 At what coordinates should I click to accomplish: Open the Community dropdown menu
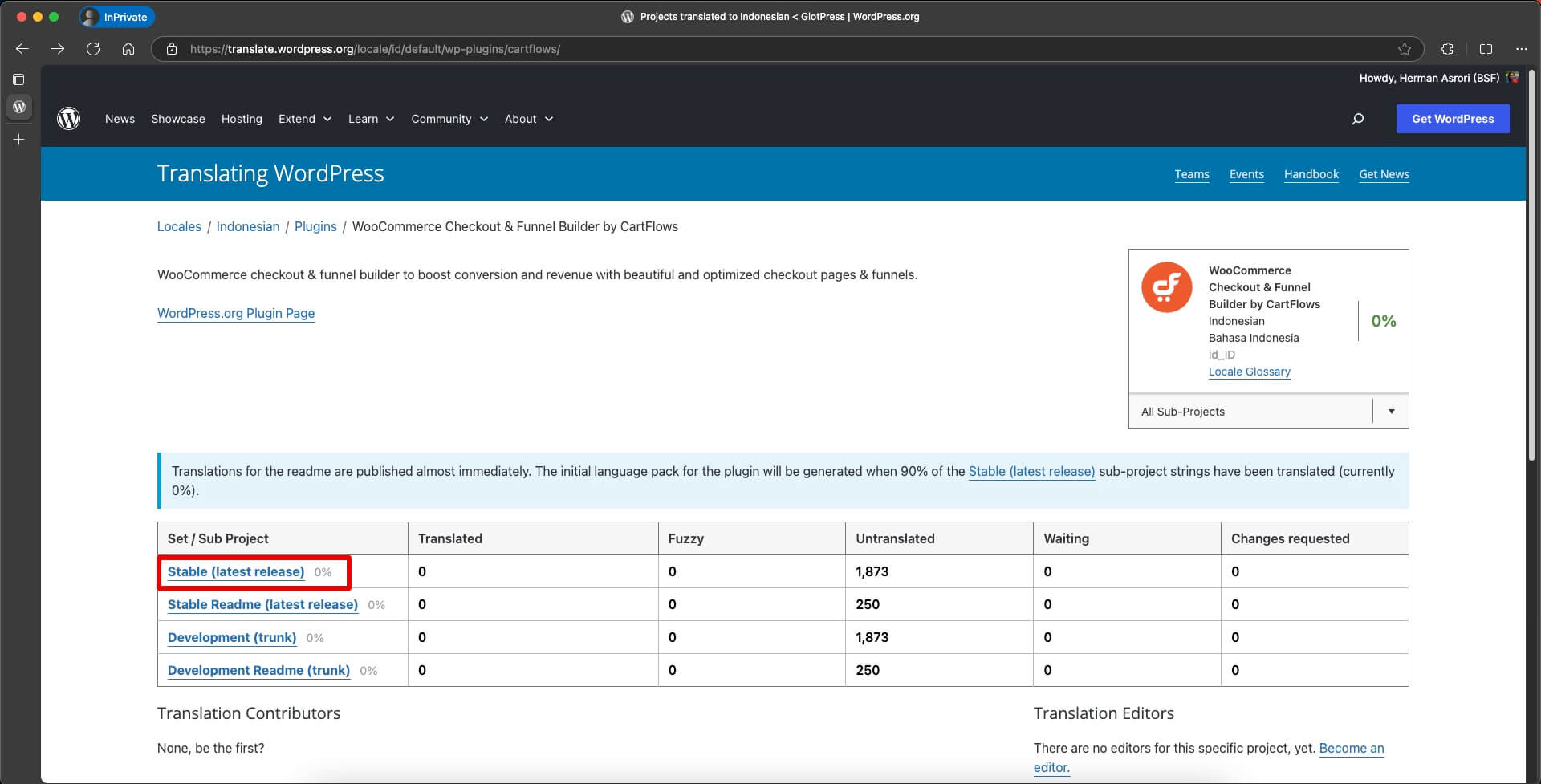(x=449, y=119)
